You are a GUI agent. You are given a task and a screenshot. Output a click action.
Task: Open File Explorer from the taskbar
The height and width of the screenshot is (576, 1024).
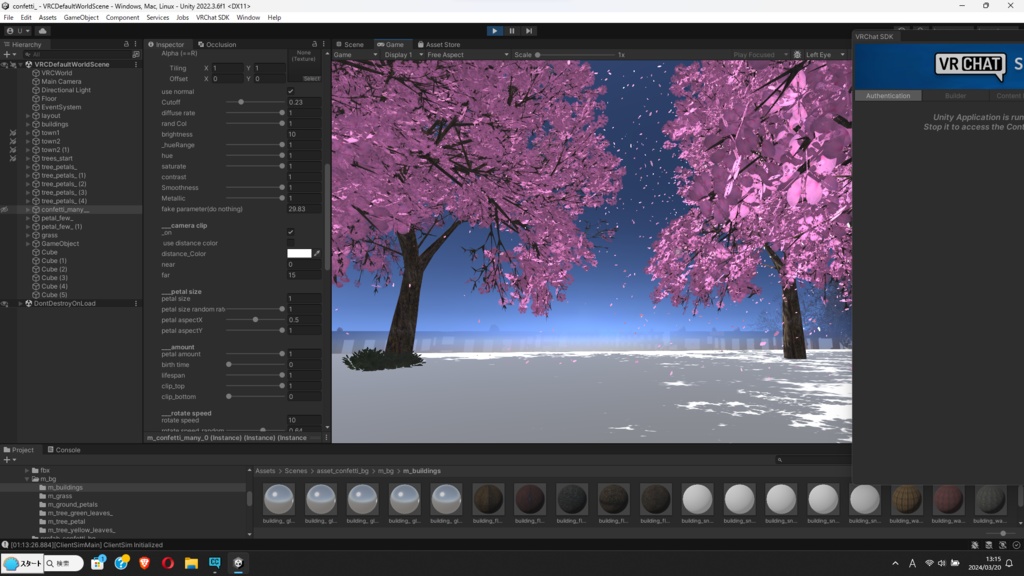(x=191, y=563)
